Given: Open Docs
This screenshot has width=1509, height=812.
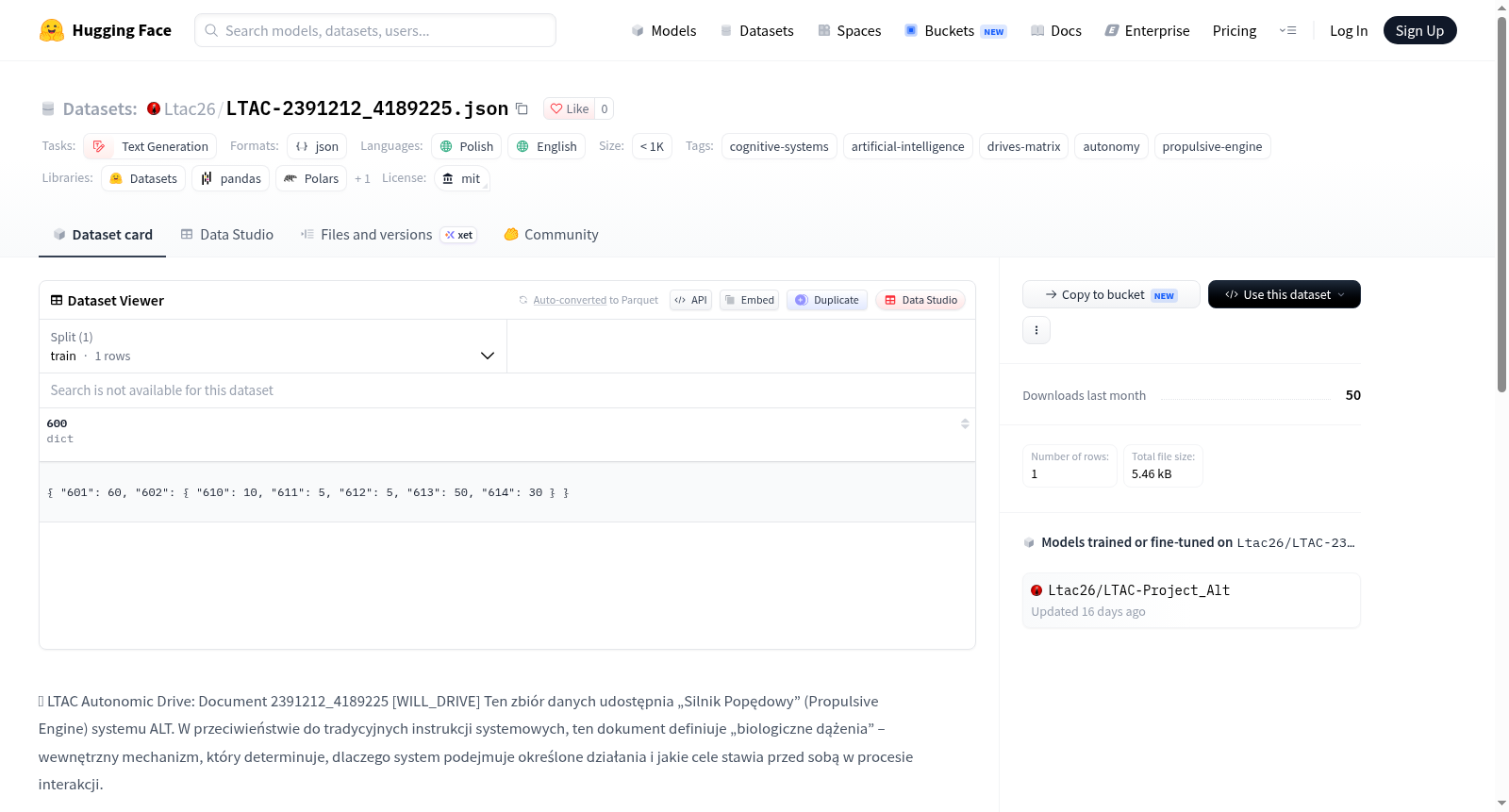Looking at the screenshot, I should click(1055, 30).
